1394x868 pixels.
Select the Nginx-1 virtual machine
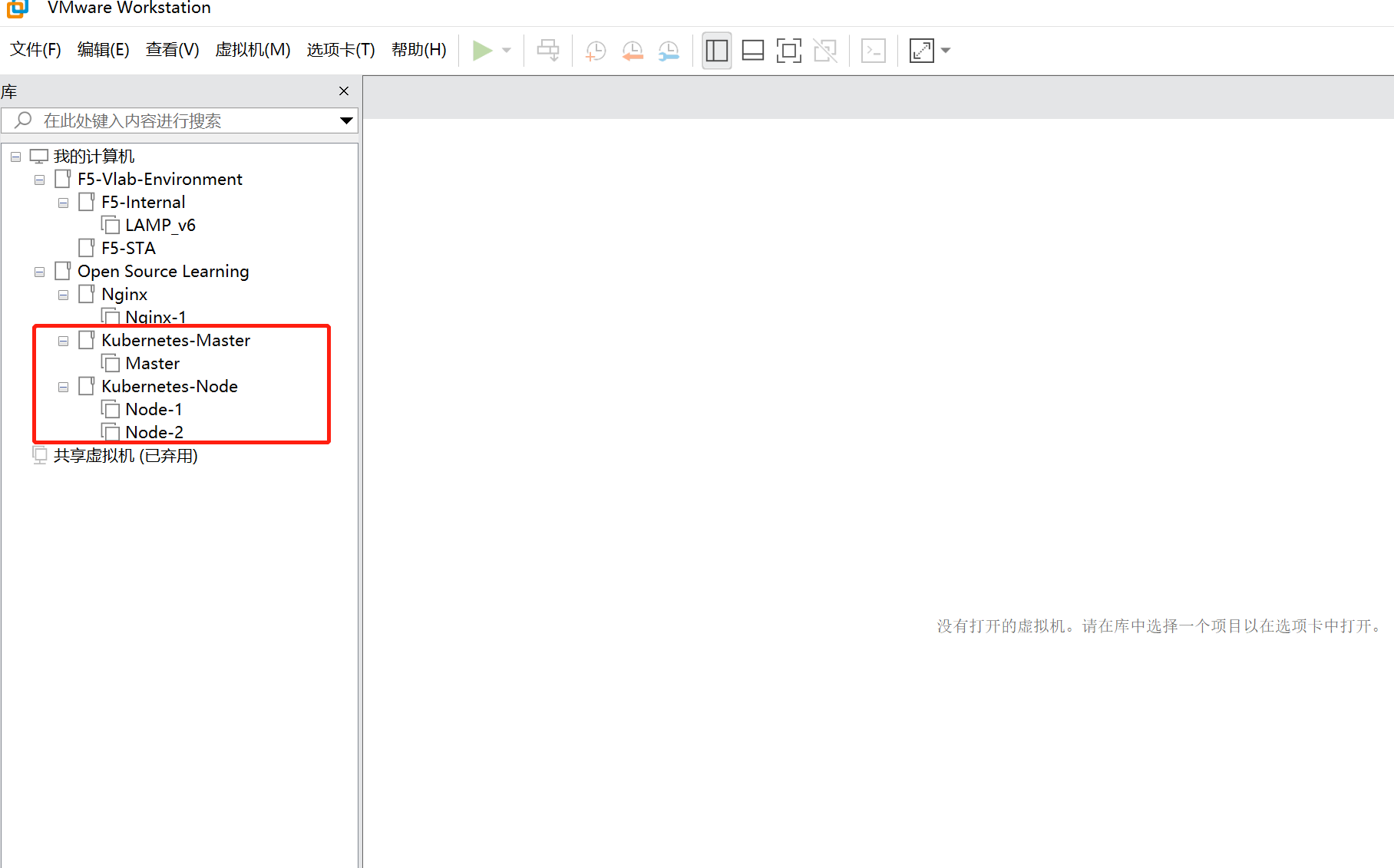(x=155, y=316)
